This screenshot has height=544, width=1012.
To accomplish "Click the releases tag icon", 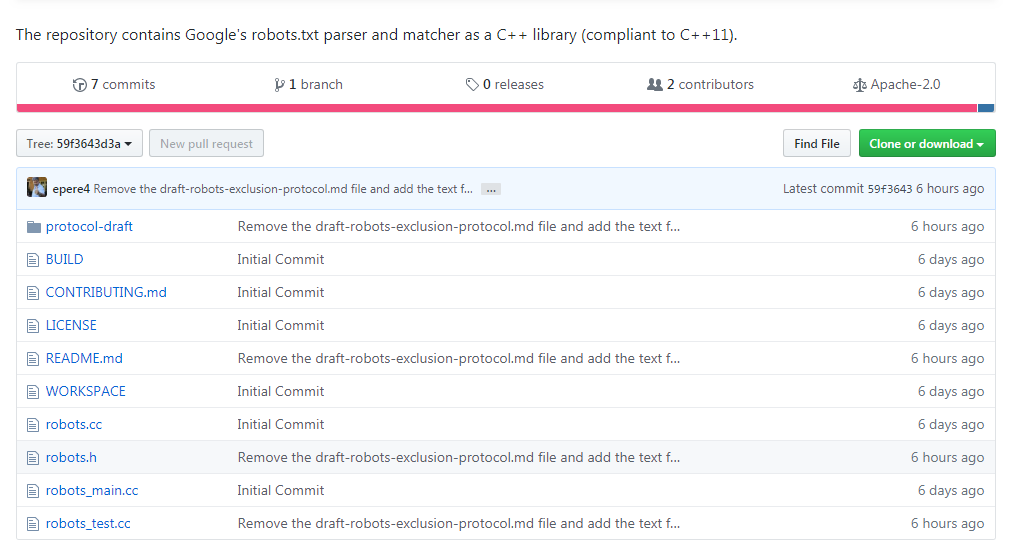I will pyautogui.click(x=472, y=85).
